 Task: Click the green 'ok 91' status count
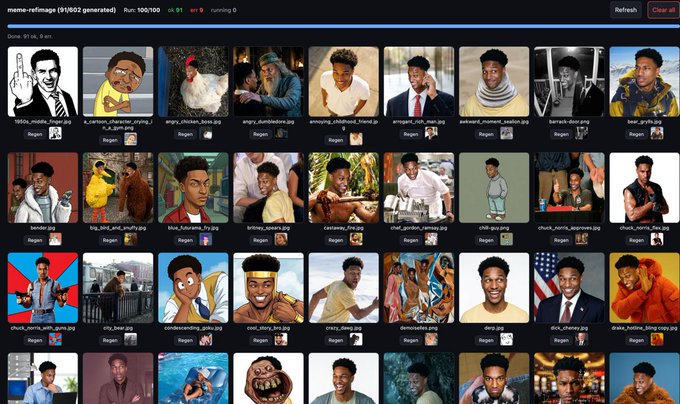click(x=175, y=10)
